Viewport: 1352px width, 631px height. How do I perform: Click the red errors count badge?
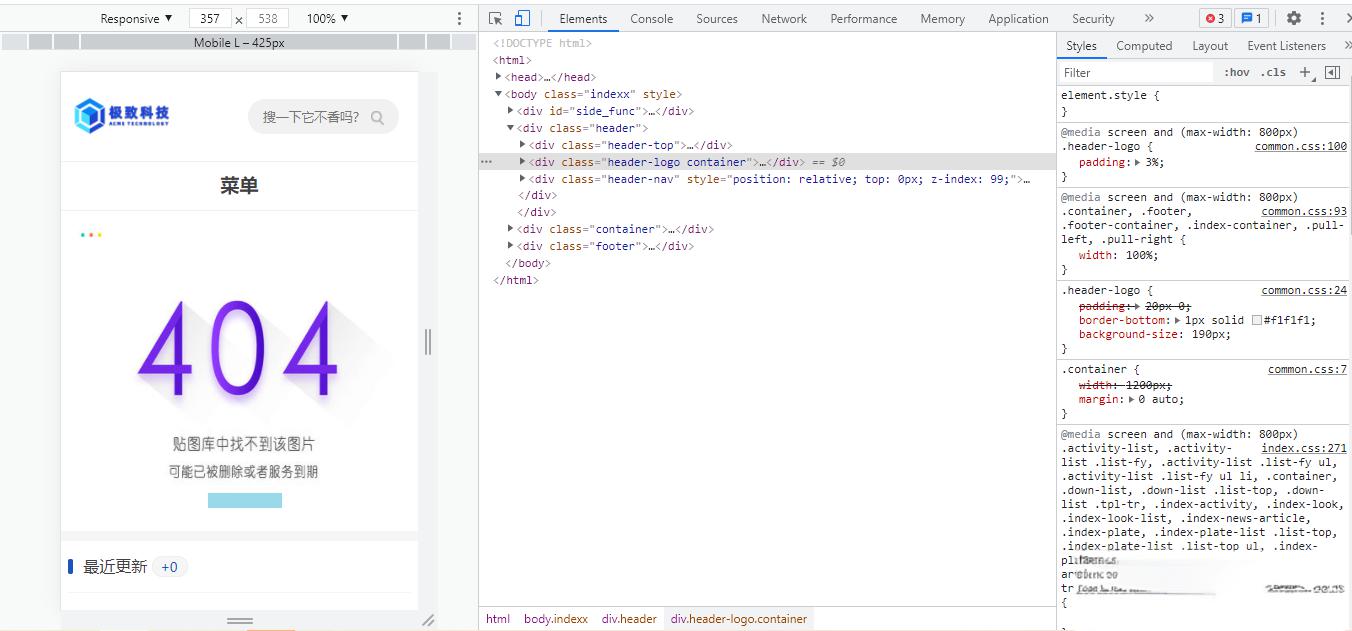(x=1215, y=18)
